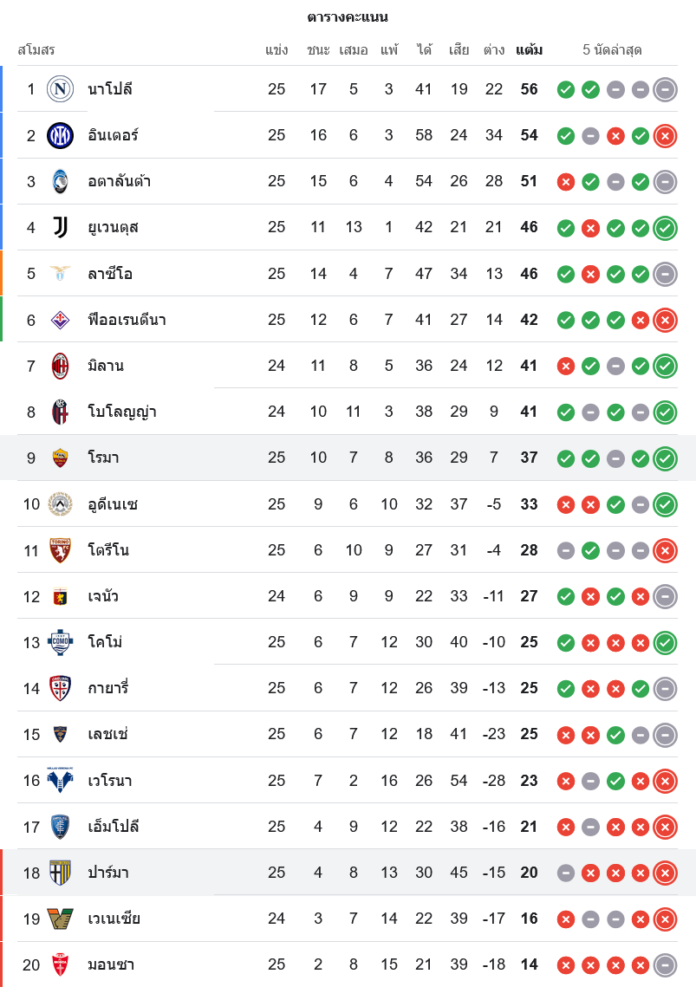This screenshot has width=696, height=1000.
Task: Click Inter's latest circled loss indicator
Action: [665, 136]
